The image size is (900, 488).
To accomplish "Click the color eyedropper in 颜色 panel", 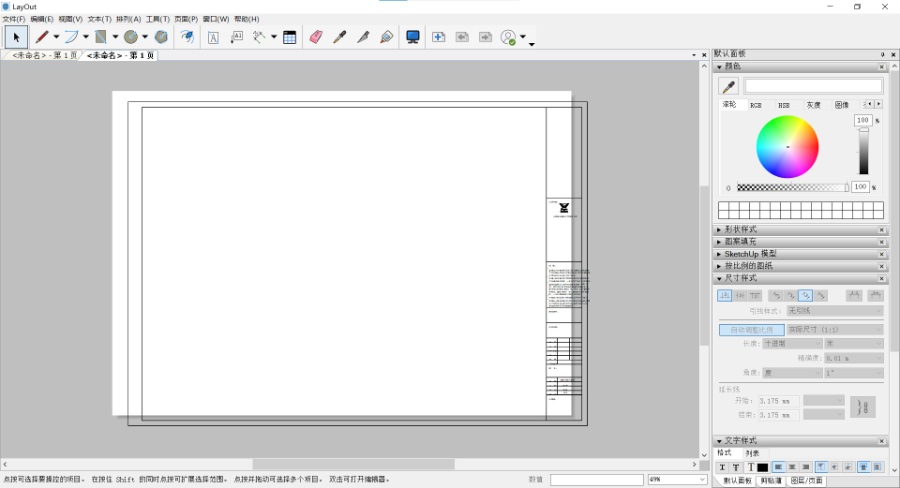I will click(x=729, y=87).
